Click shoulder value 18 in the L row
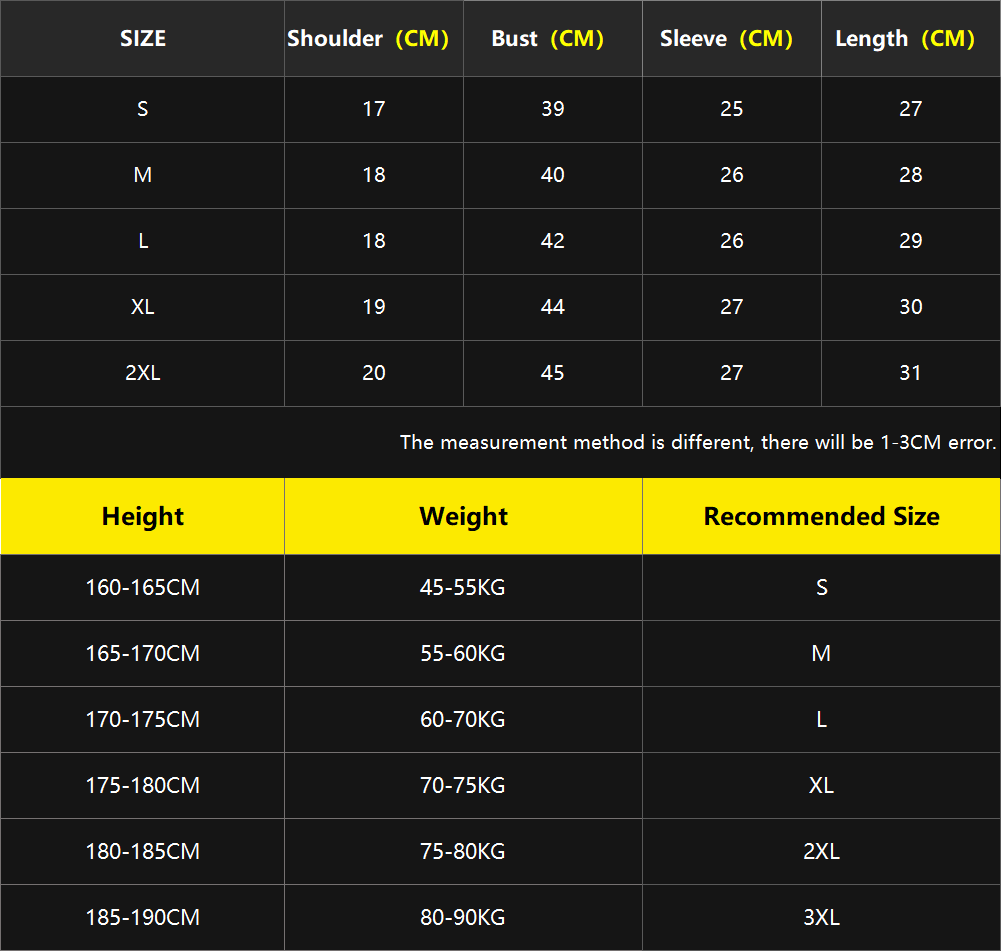This screenshot has height=952, width=1001. point(374,241)
